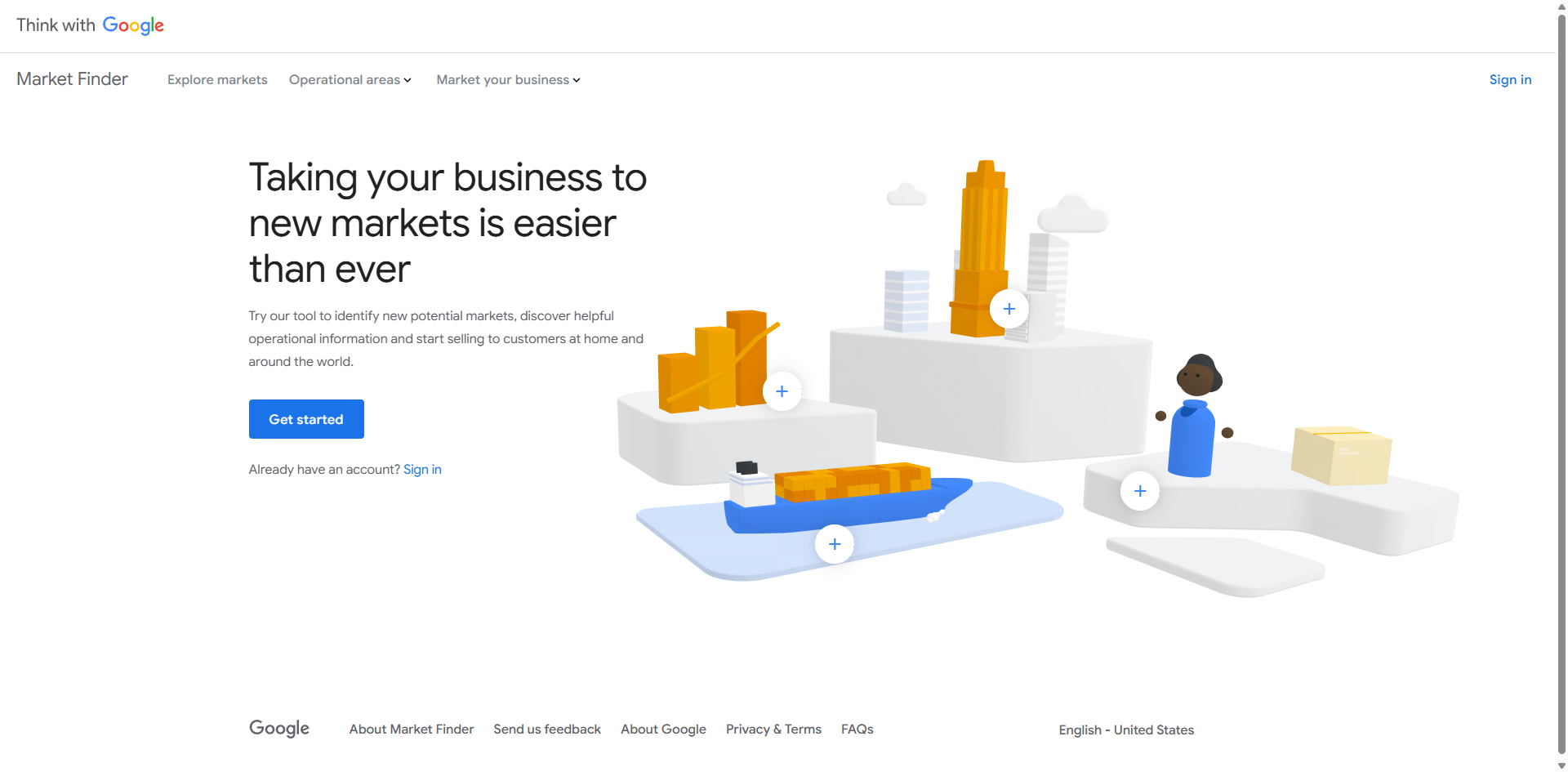Screen dimensions: 1568x772
Task: Click the plus icon near the blue person figure
Action: coord(1140,491)
